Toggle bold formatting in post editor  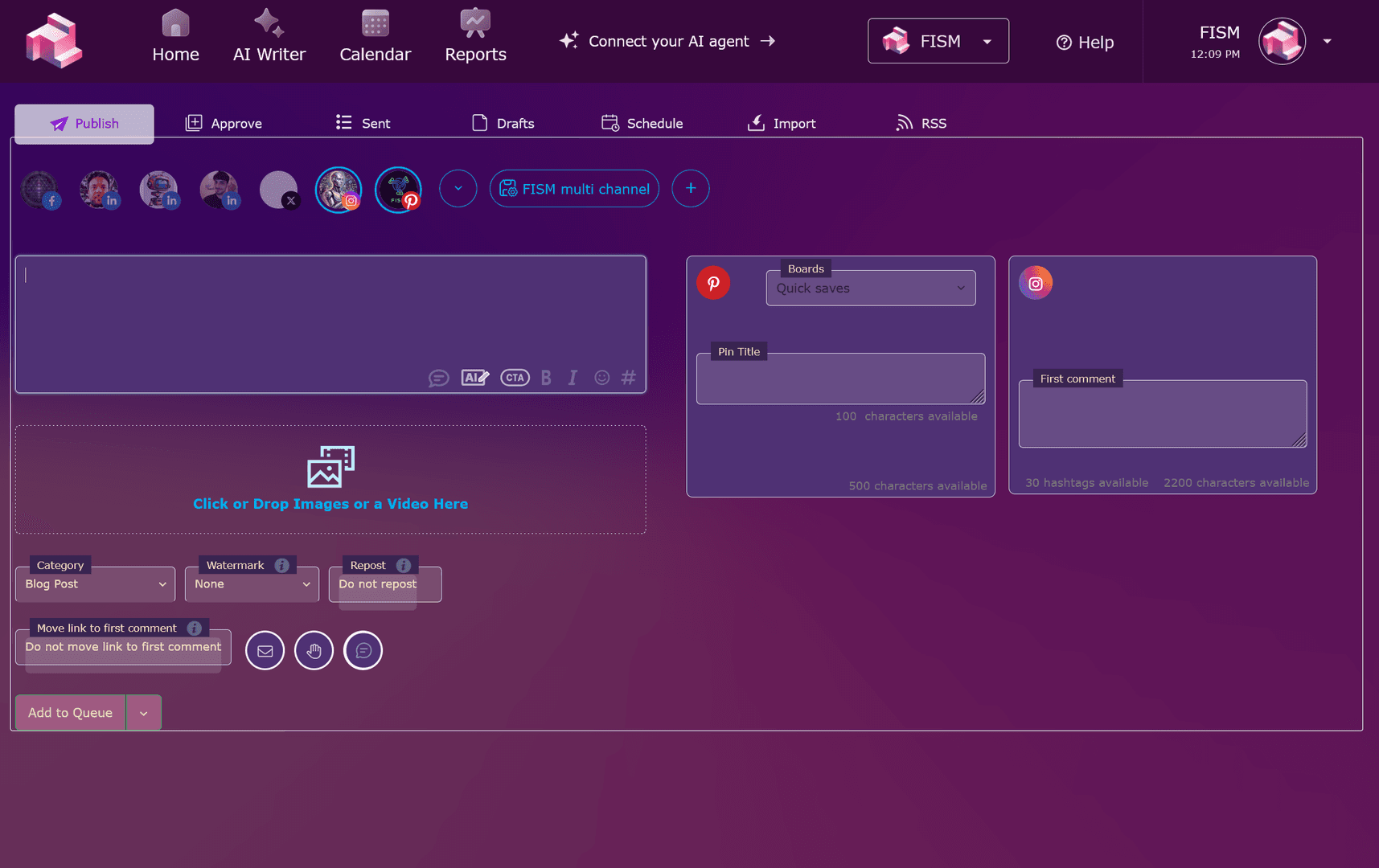pos(546,377)
